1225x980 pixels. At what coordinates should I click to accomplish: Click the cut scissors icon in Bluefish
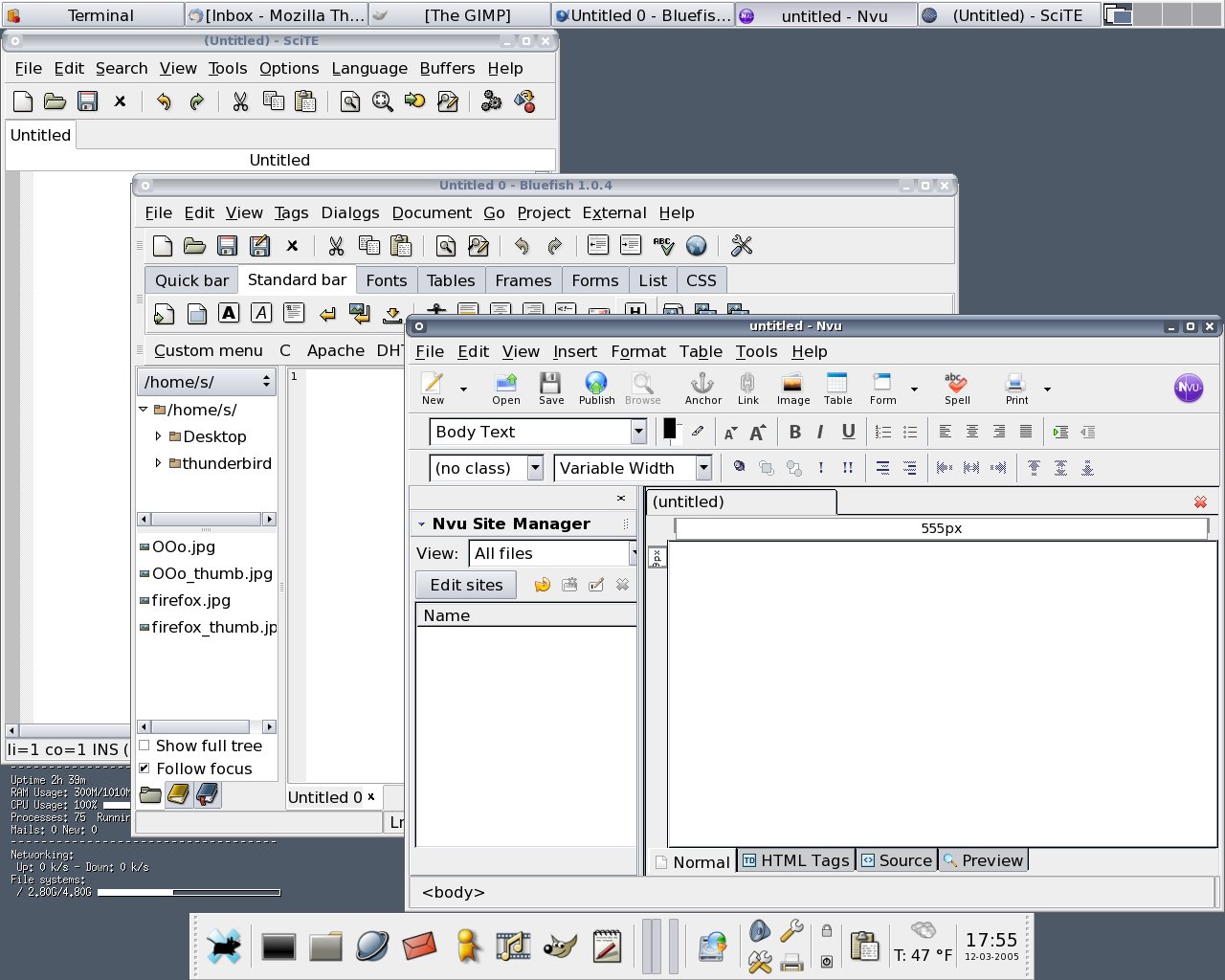pyautogui.click(x=336, y=246)
